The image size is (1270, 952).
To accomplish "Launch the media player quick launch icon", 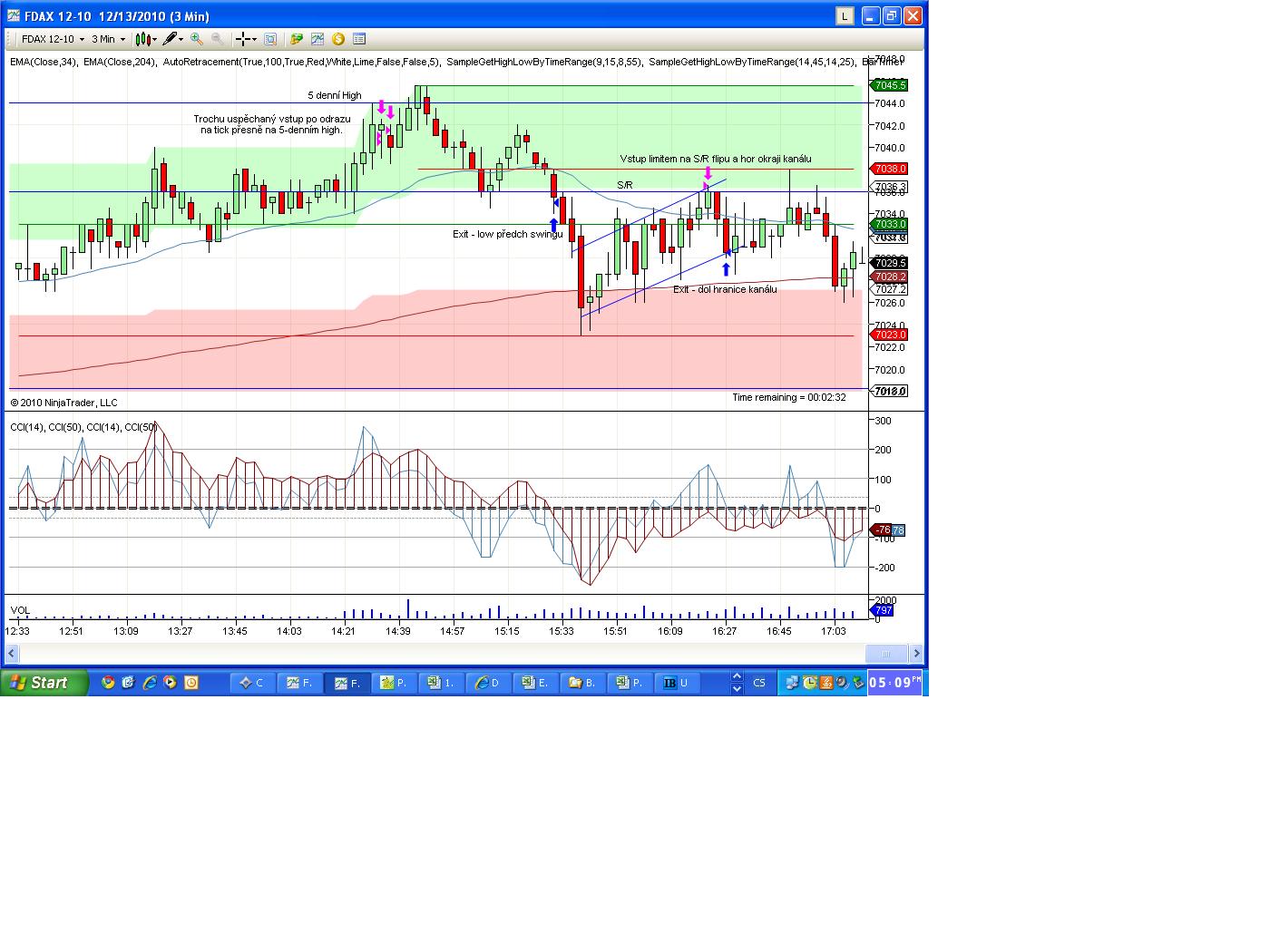I will (x=170, y=683).
